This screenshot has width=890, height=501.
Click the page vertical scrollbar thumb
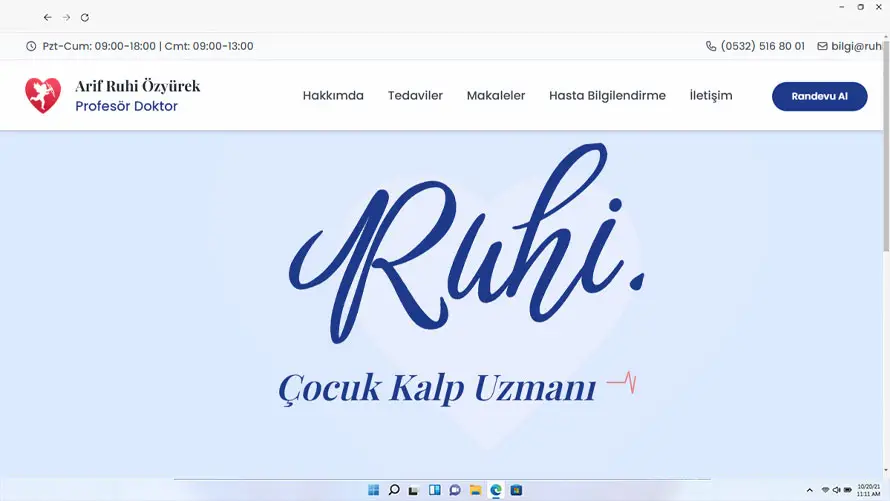886,145
